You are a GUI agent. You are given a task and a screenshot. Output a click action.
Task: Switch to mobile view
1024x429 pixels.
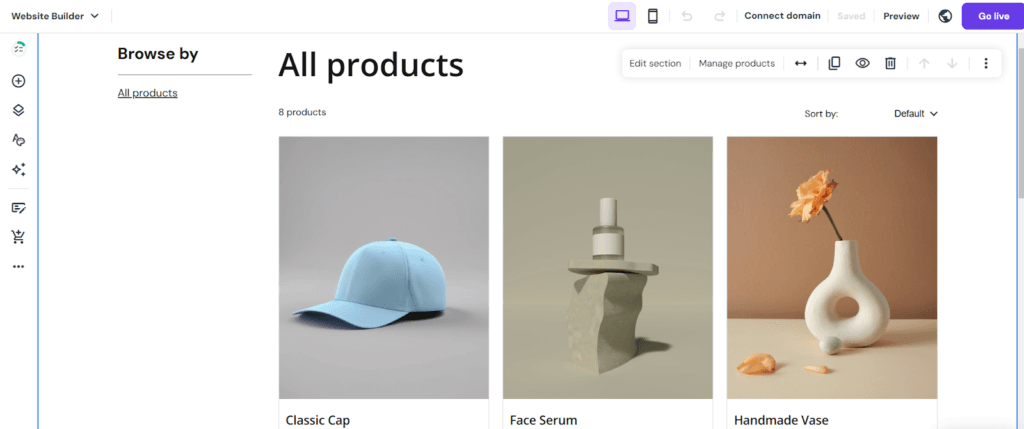pos(652,16)
